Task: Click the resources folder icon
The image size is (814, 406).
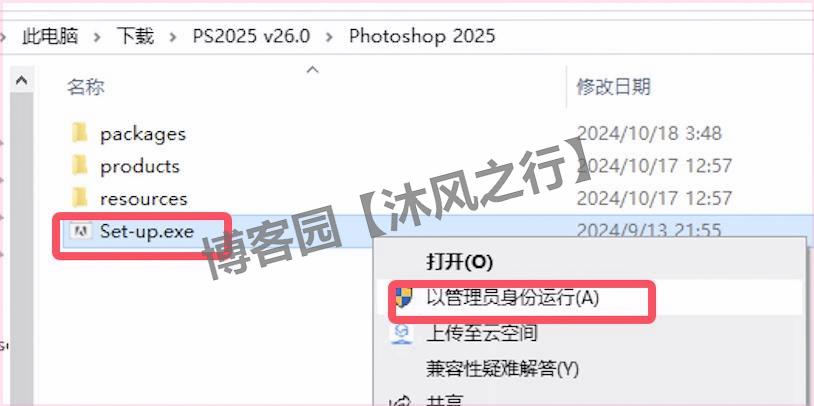Action: click(79, 198)
